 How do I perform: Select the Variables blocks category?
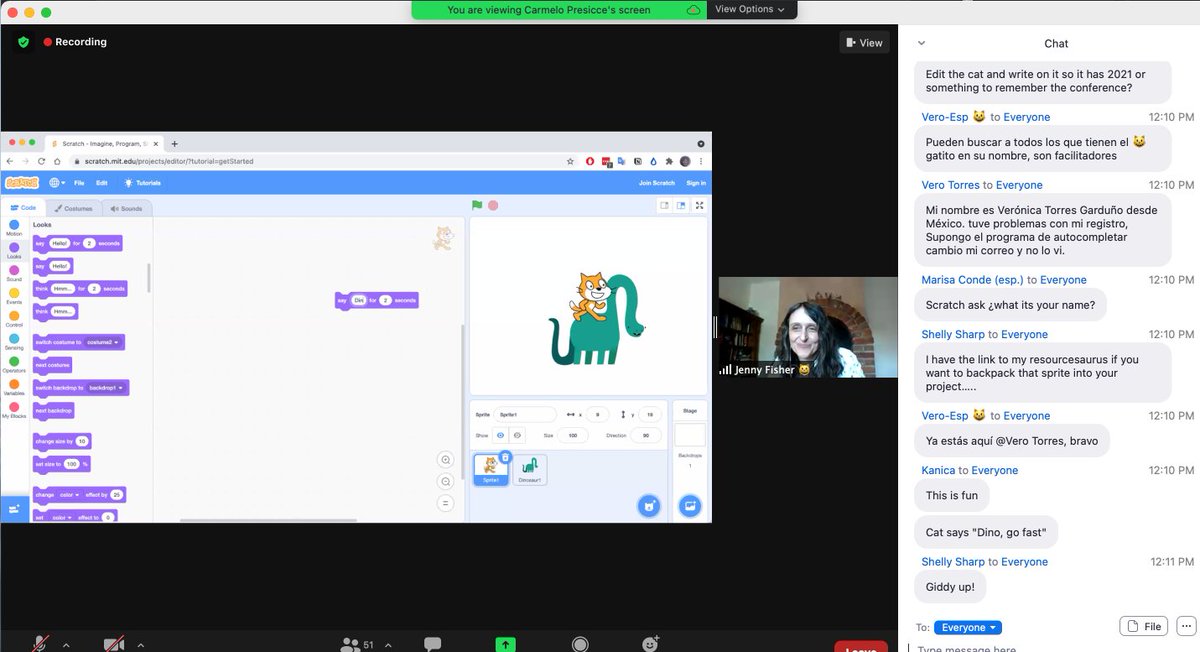coord(14,387)
